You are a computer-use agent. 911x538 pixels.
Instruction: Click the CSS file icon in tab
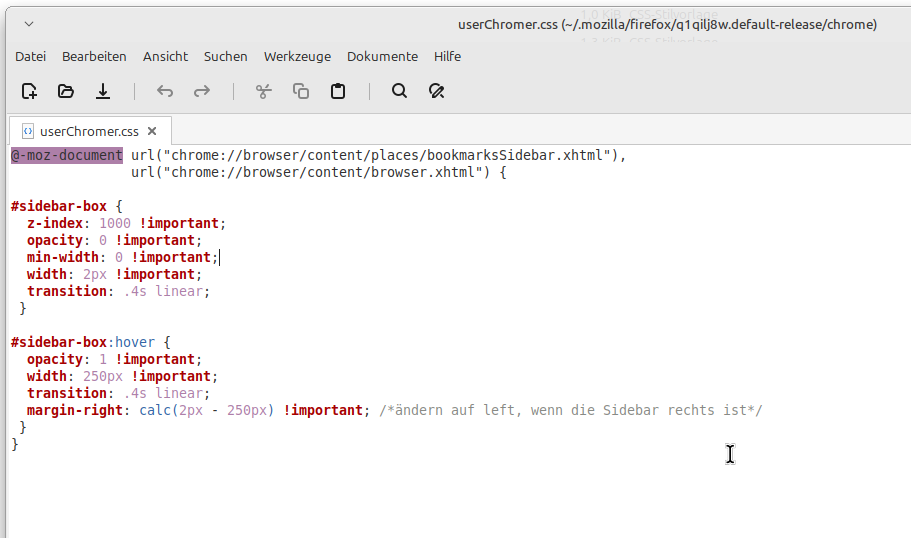tap(27, 131)
